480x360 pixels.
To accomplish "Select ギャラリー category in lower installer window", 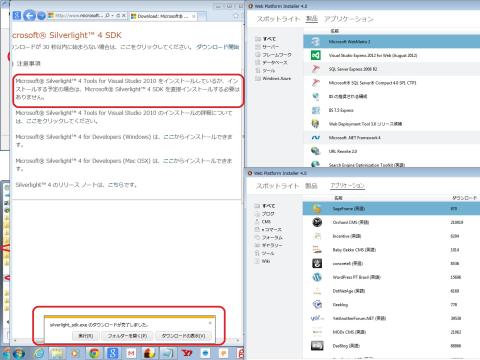I will 272,245.
